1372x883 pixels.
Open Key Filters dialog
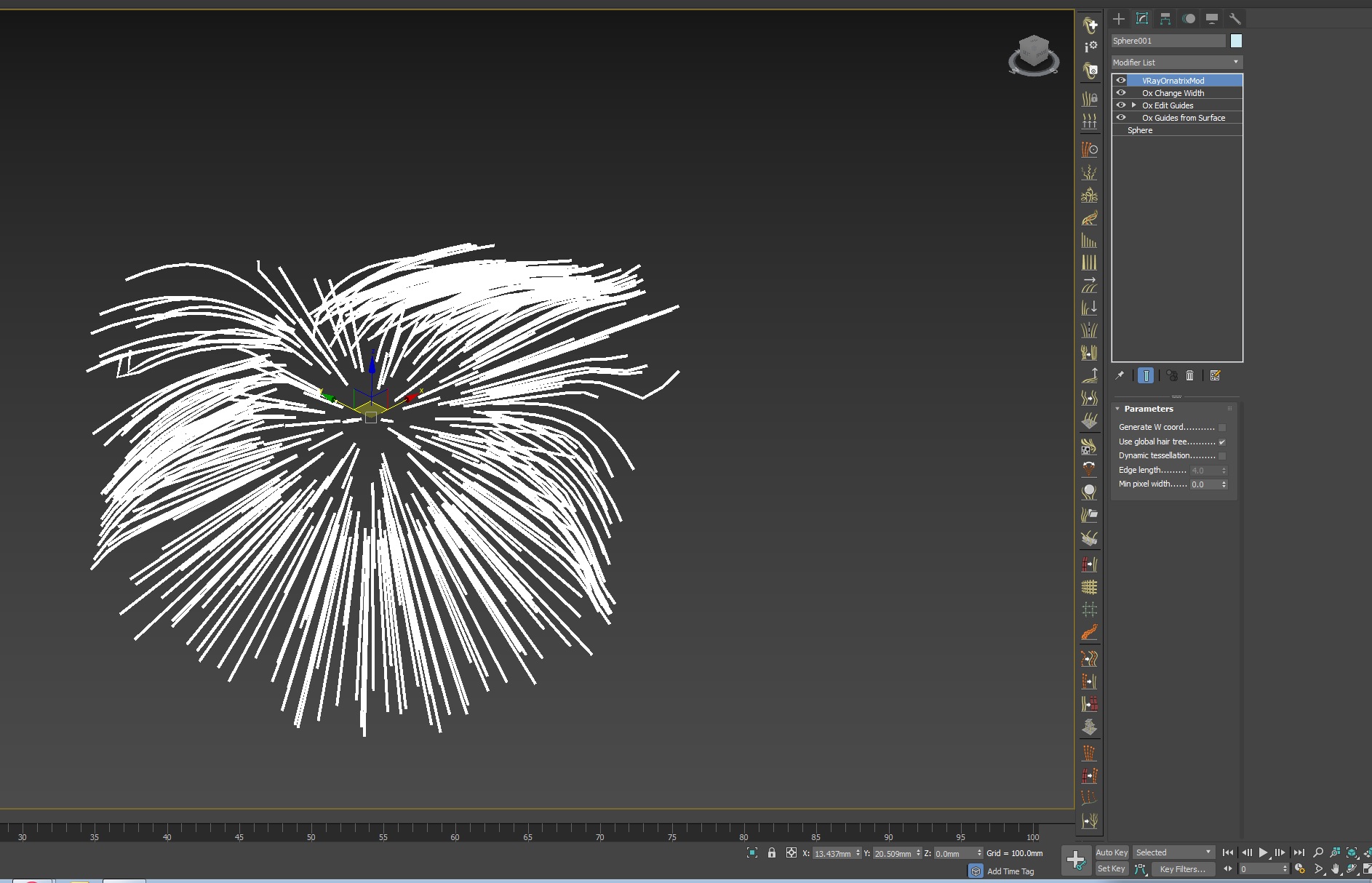point(1182,868)
